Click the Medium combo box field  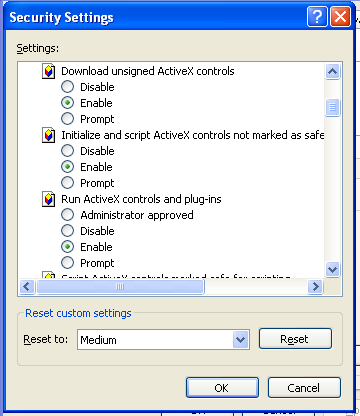[x=163, y=340]
